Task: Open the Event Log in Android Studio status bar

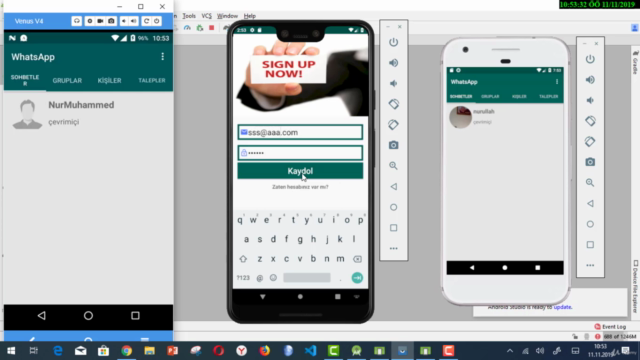Action: tap(610, 327)
